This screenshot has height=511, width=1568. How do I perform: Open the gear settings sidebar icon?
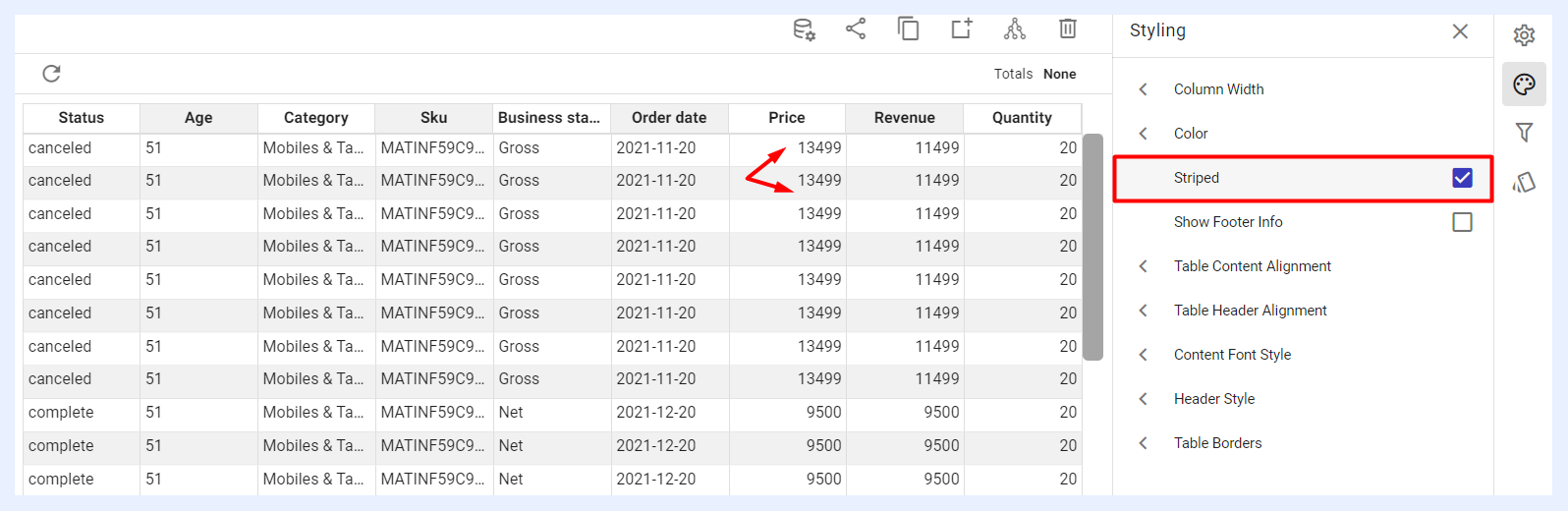(x=1524, y=35)
